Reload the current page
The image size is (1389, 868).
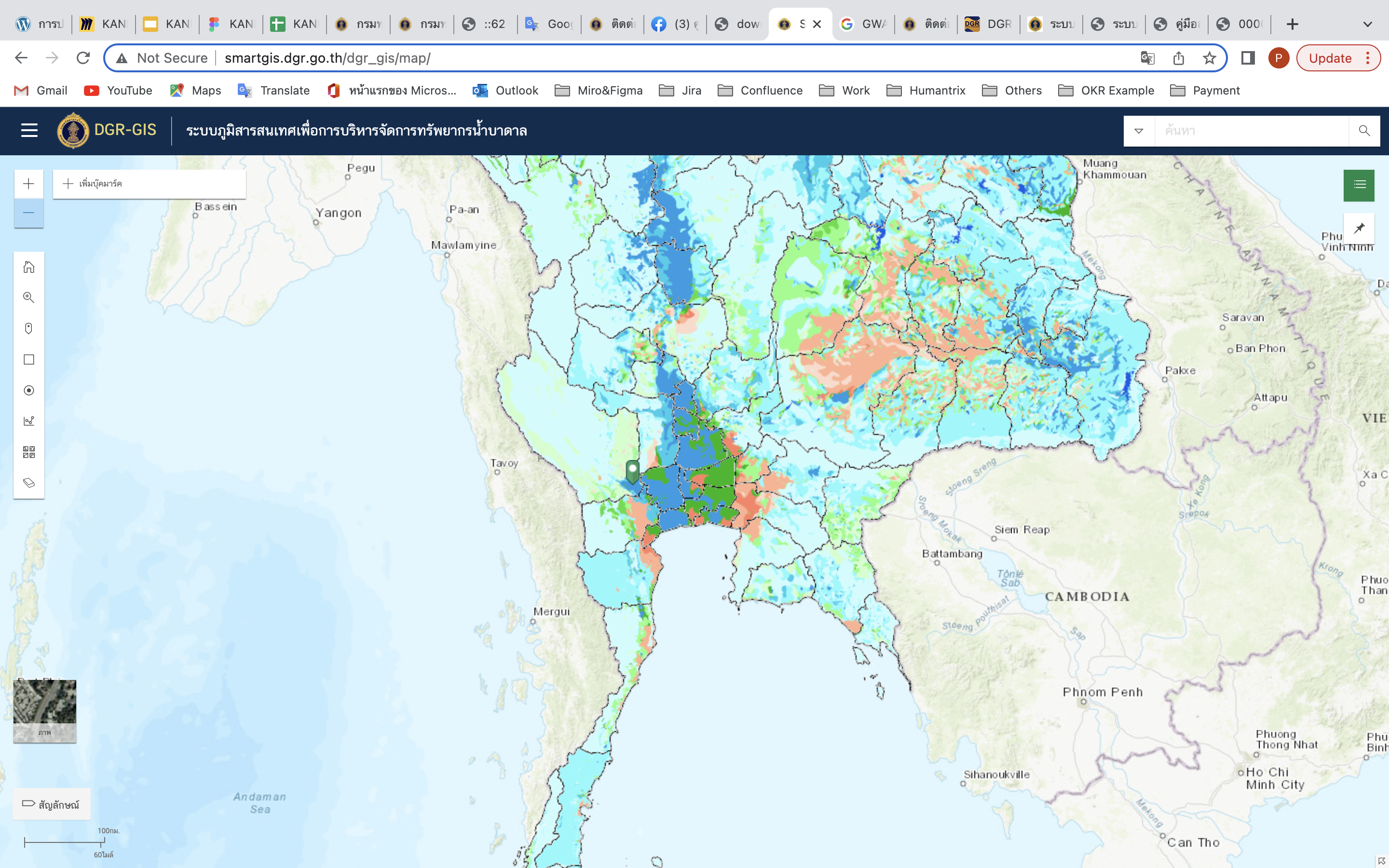coord(83,58)
